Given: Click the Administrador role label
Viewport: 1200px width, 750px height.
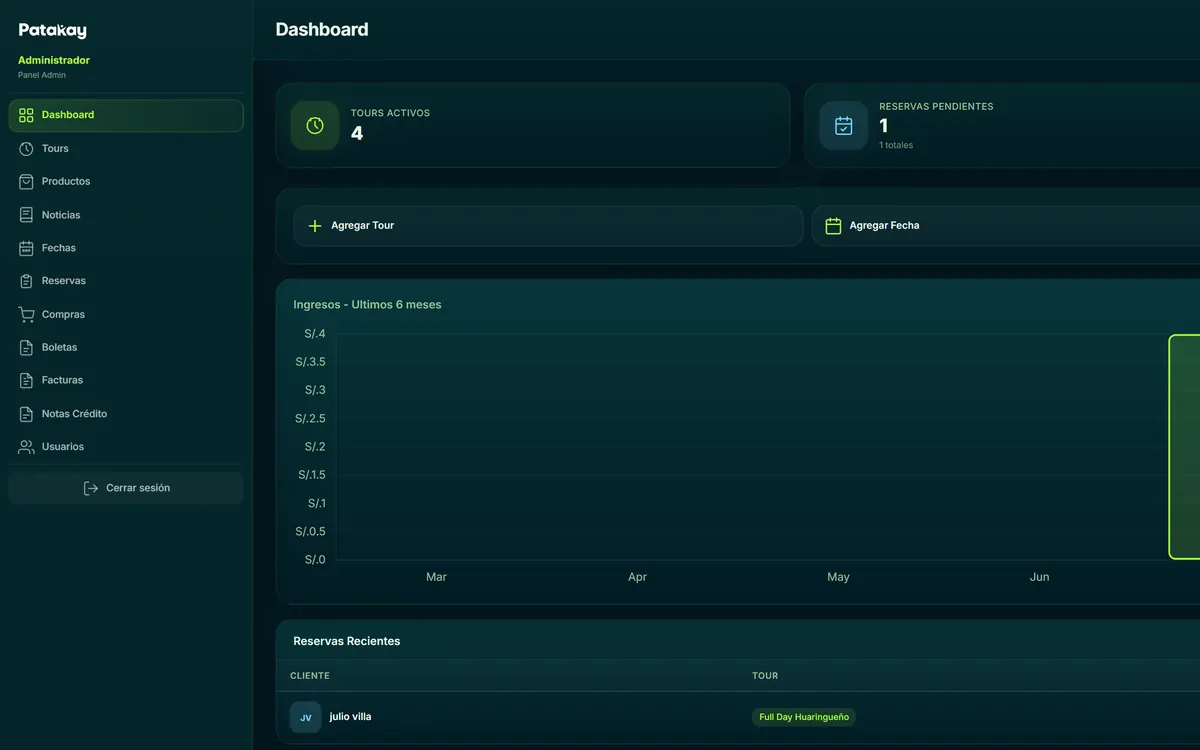Looking at the screenshot, I should click(x=54, y=60).
